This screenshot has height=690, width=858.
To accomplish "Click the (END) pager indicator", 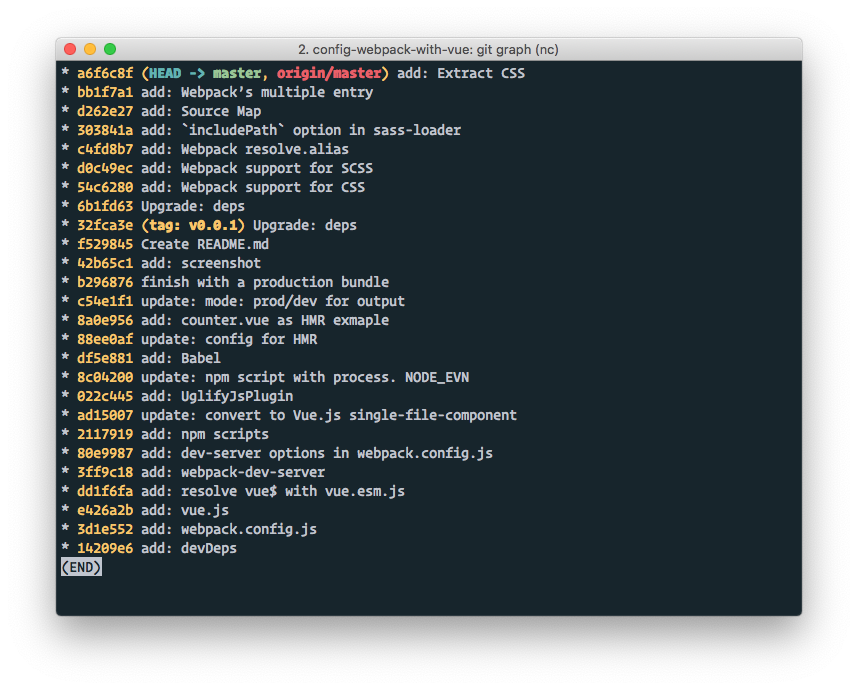I will [x=82, y=567].
